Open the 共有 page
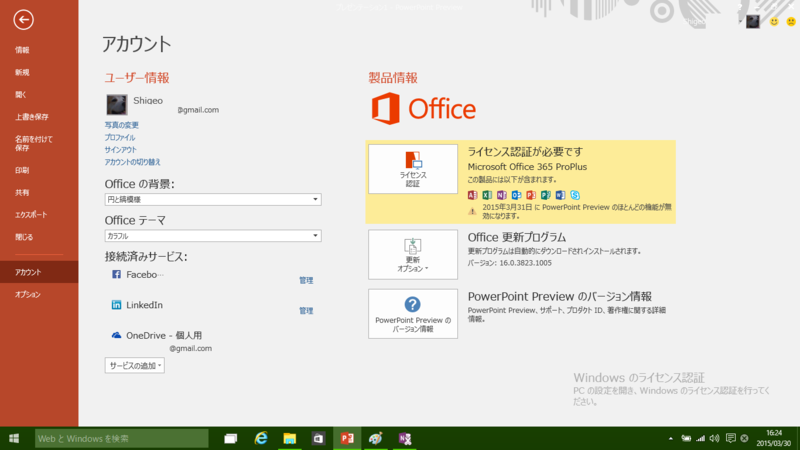Image resolution: width=800 pixels, height=450 pixels. point(22,192)
